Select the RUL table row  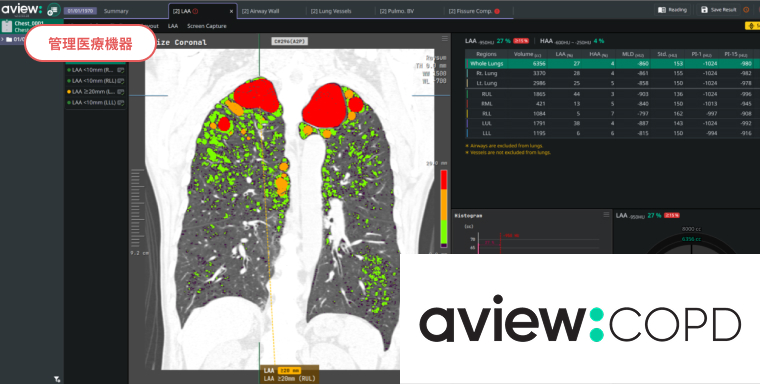tap(612, 94)
